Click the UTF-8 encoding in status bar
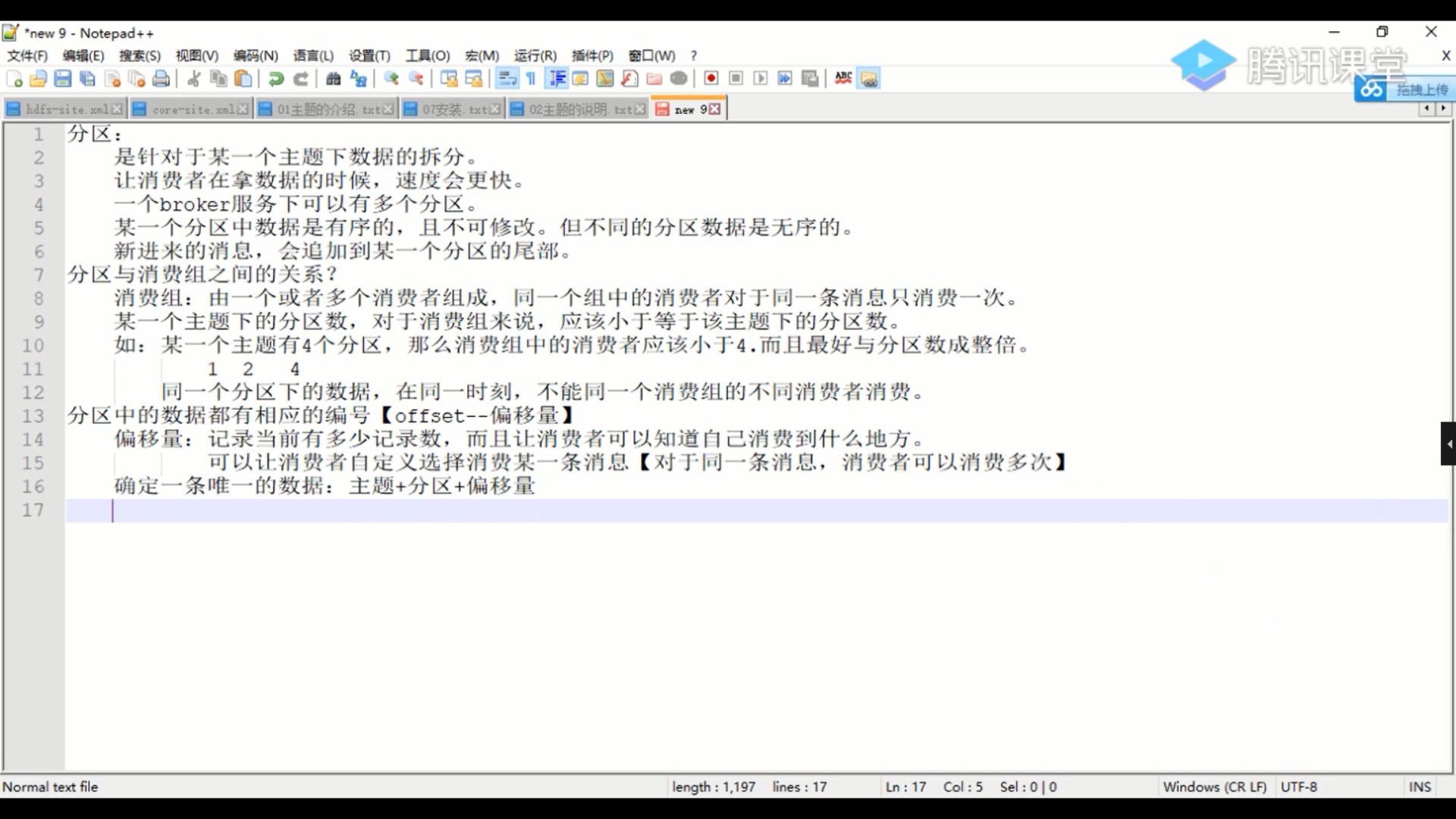The image size is (1456, 819). 1299,787
